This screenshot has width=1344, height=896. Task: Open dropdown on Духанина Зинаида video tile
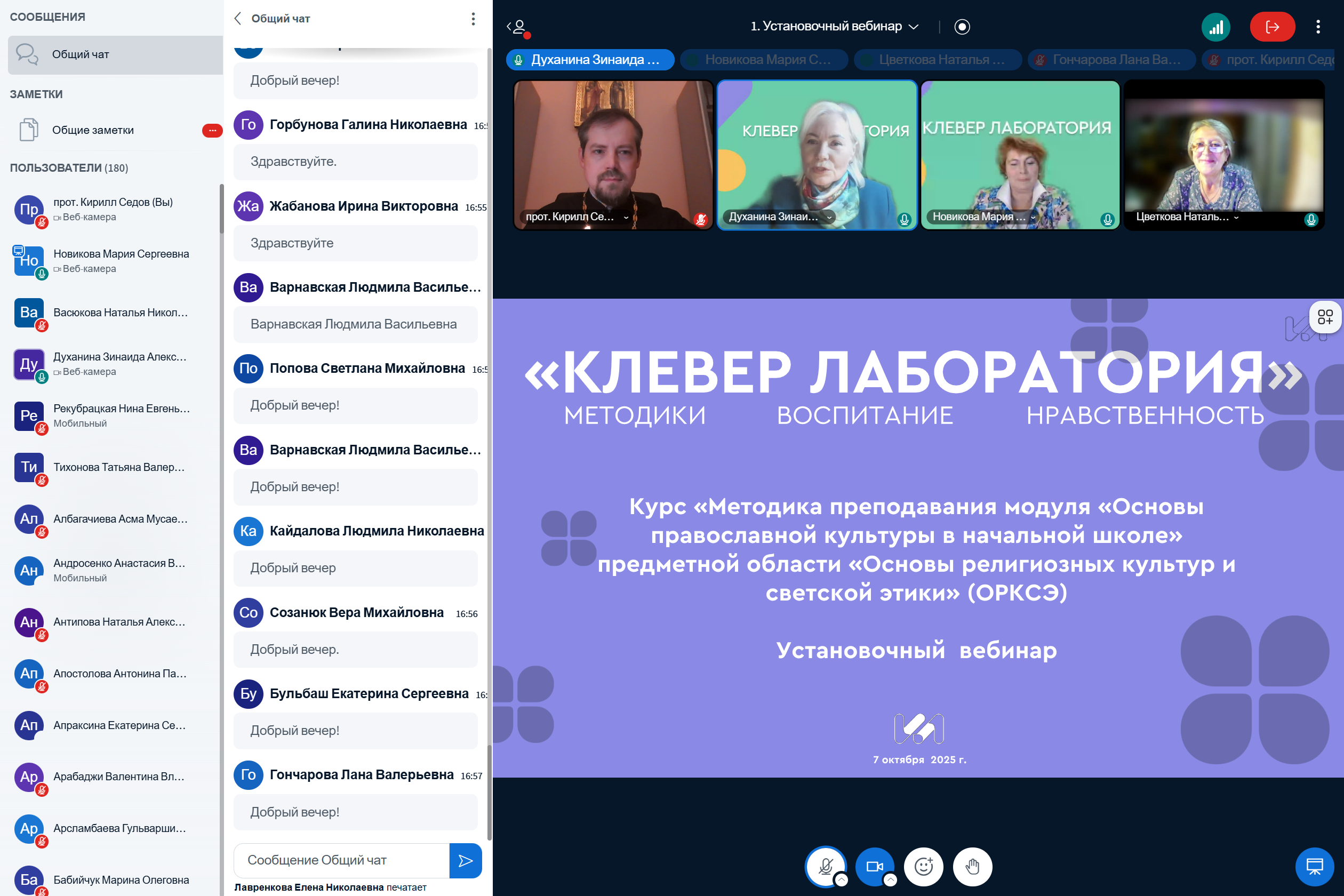[829, 217]
